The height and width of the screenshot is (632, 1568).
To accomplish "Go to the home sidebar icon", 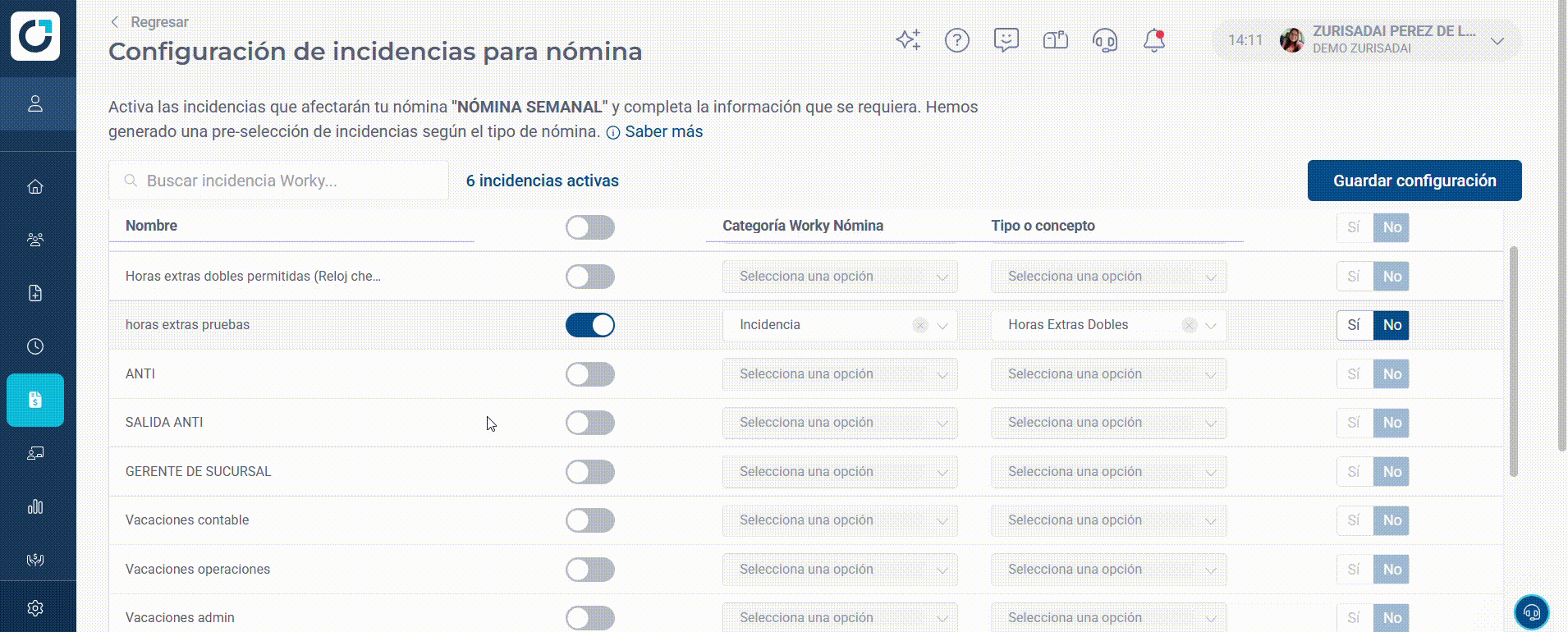I will coord(35,186).
